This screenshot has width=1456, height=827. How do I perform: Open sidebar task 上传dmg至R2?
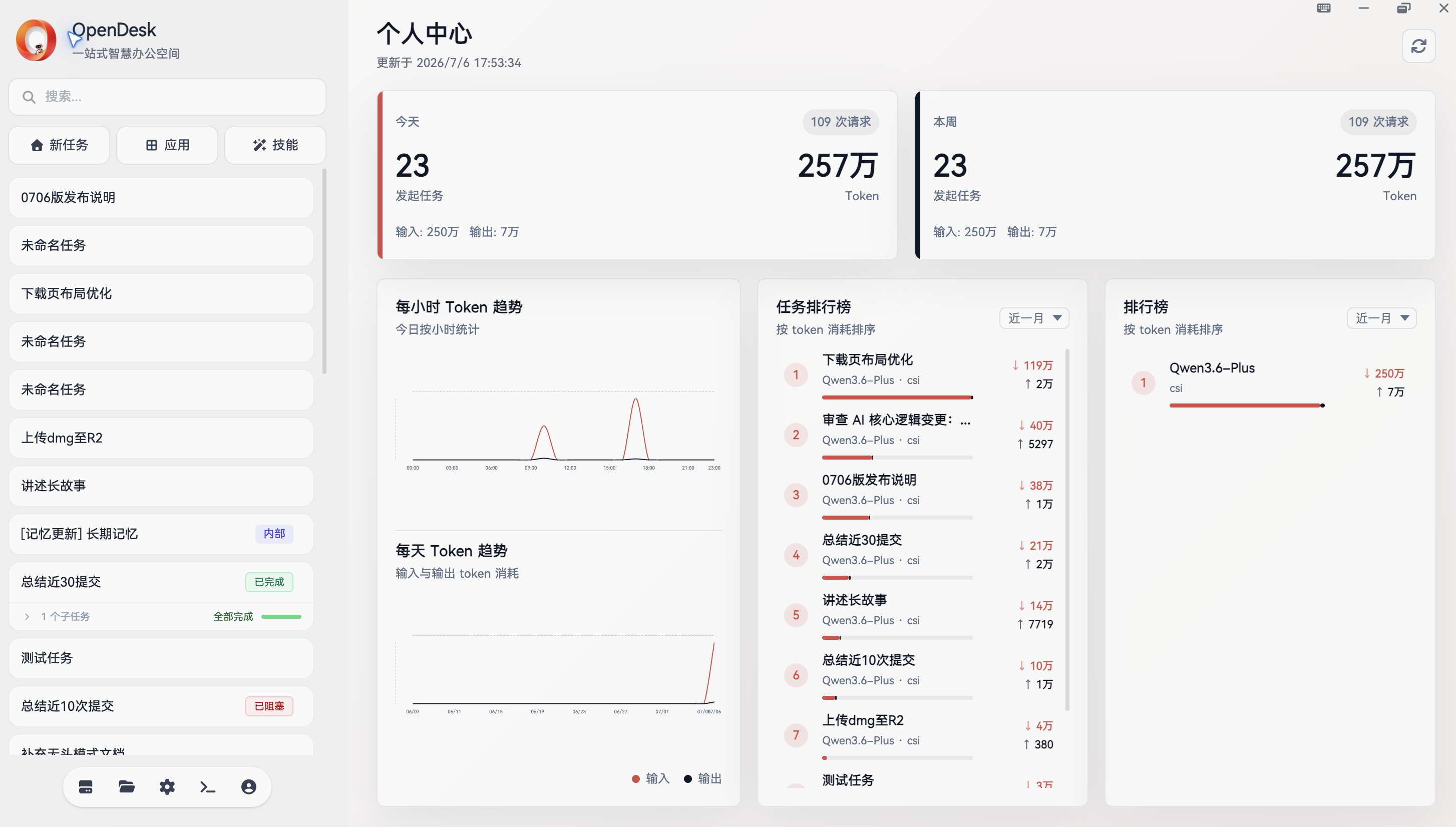pos(161,438)
